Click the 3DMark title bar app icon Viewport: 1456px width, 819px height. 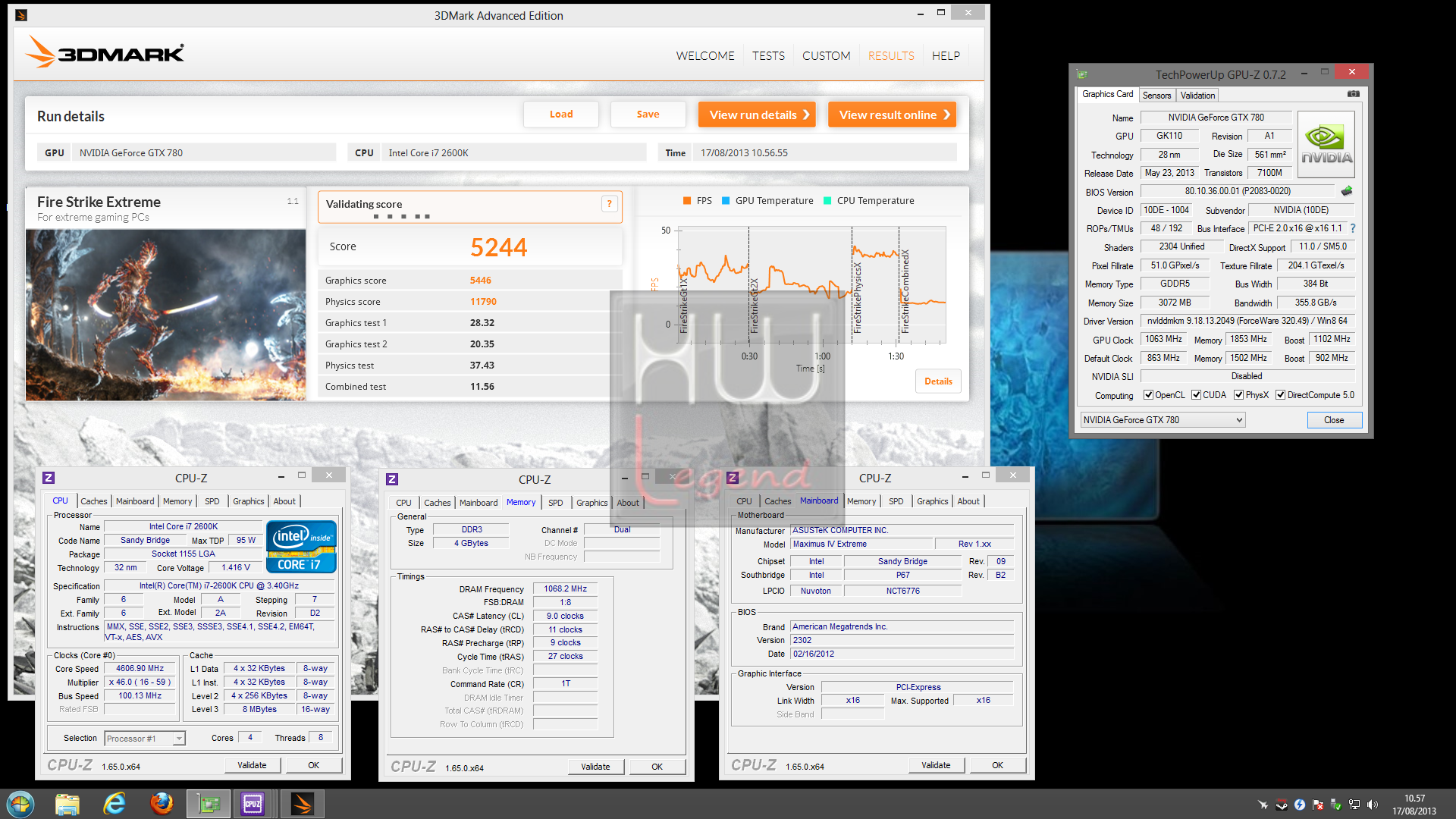click(x=21, y=15)
